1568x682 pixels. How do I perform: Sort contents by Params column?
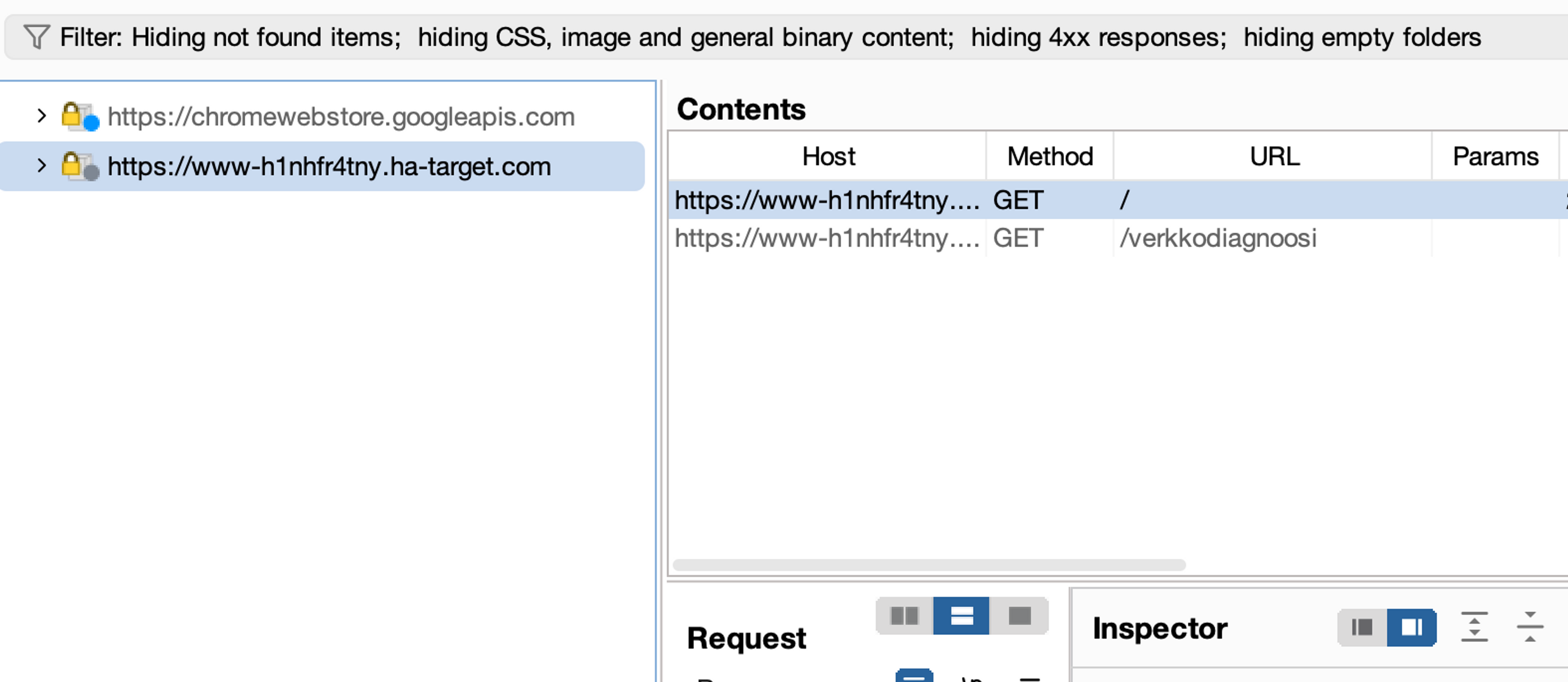tap(1496, 156)
